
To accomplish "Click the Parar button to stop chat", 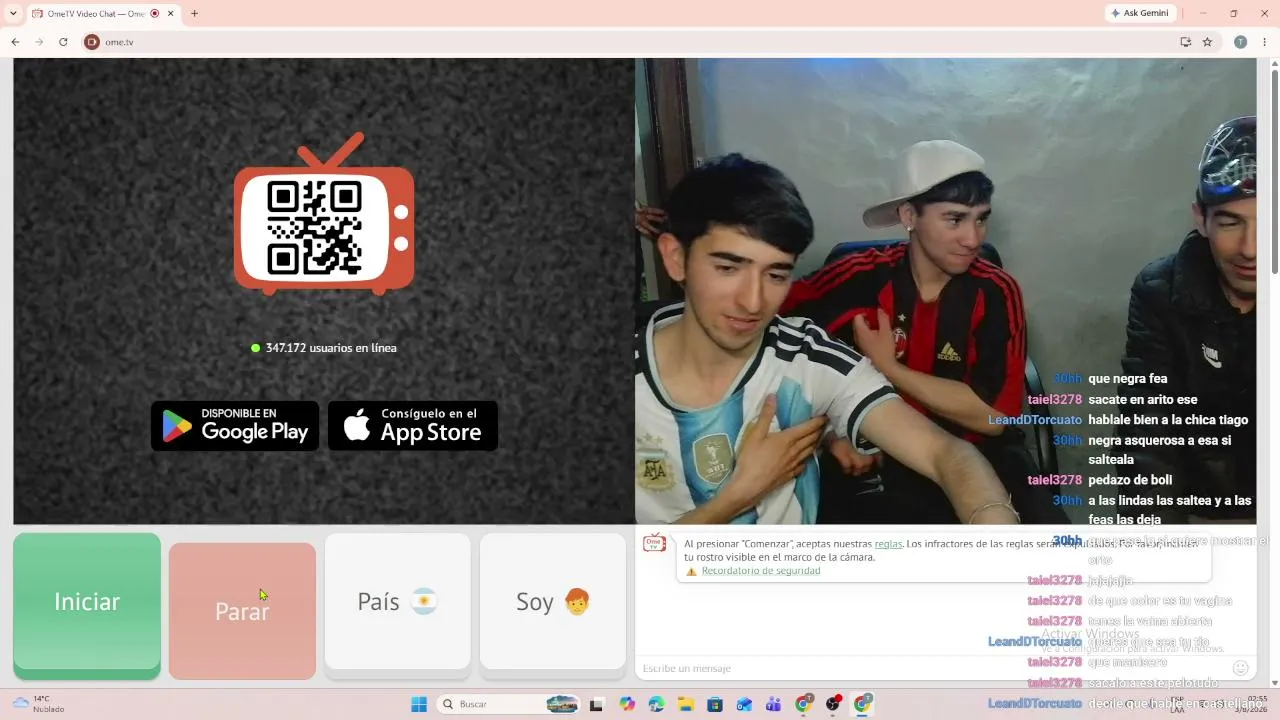I will pyautogui.click(x=242, y=611).
